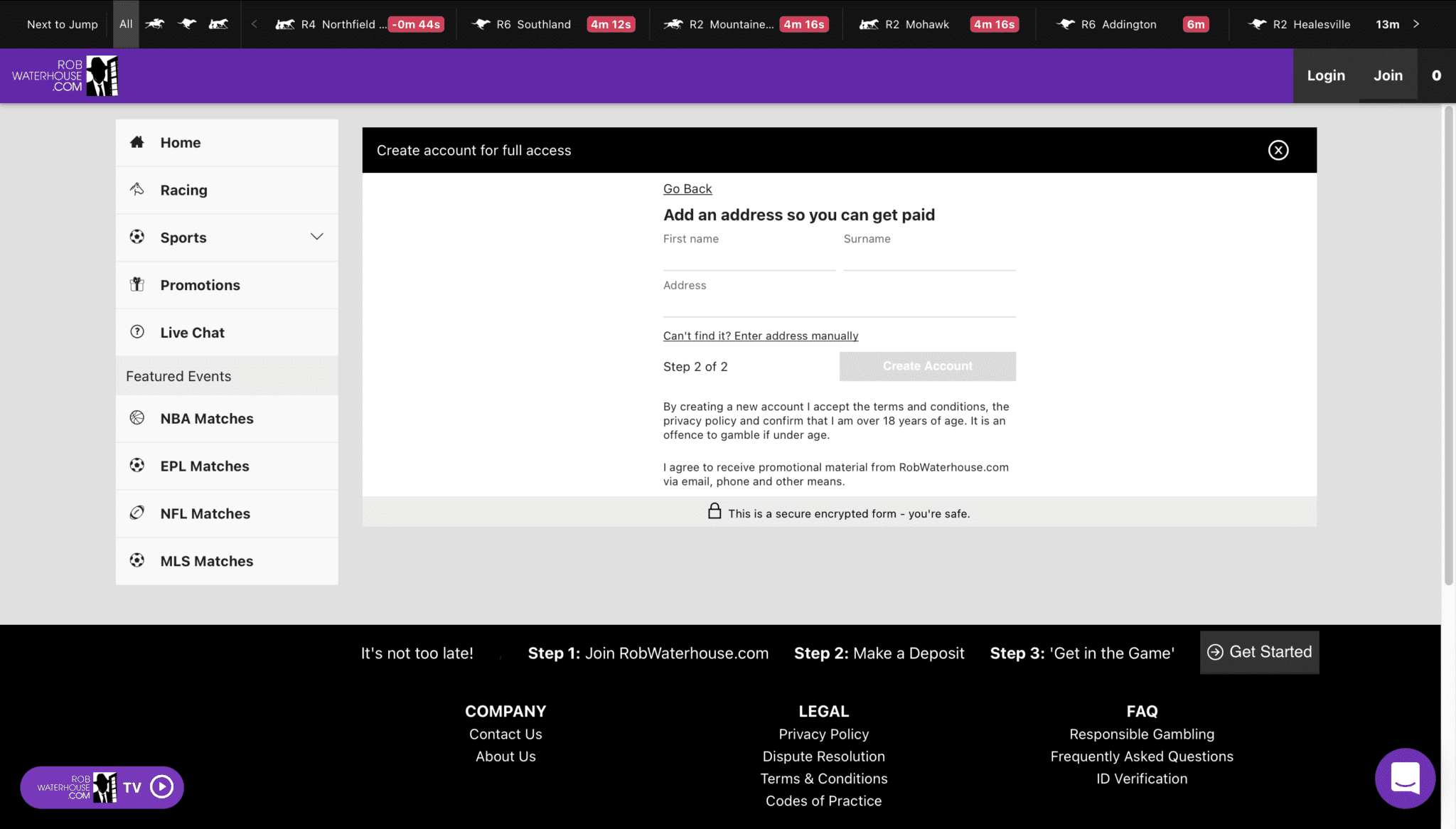Click the MLS soccer ball icon

coord(137,560)
